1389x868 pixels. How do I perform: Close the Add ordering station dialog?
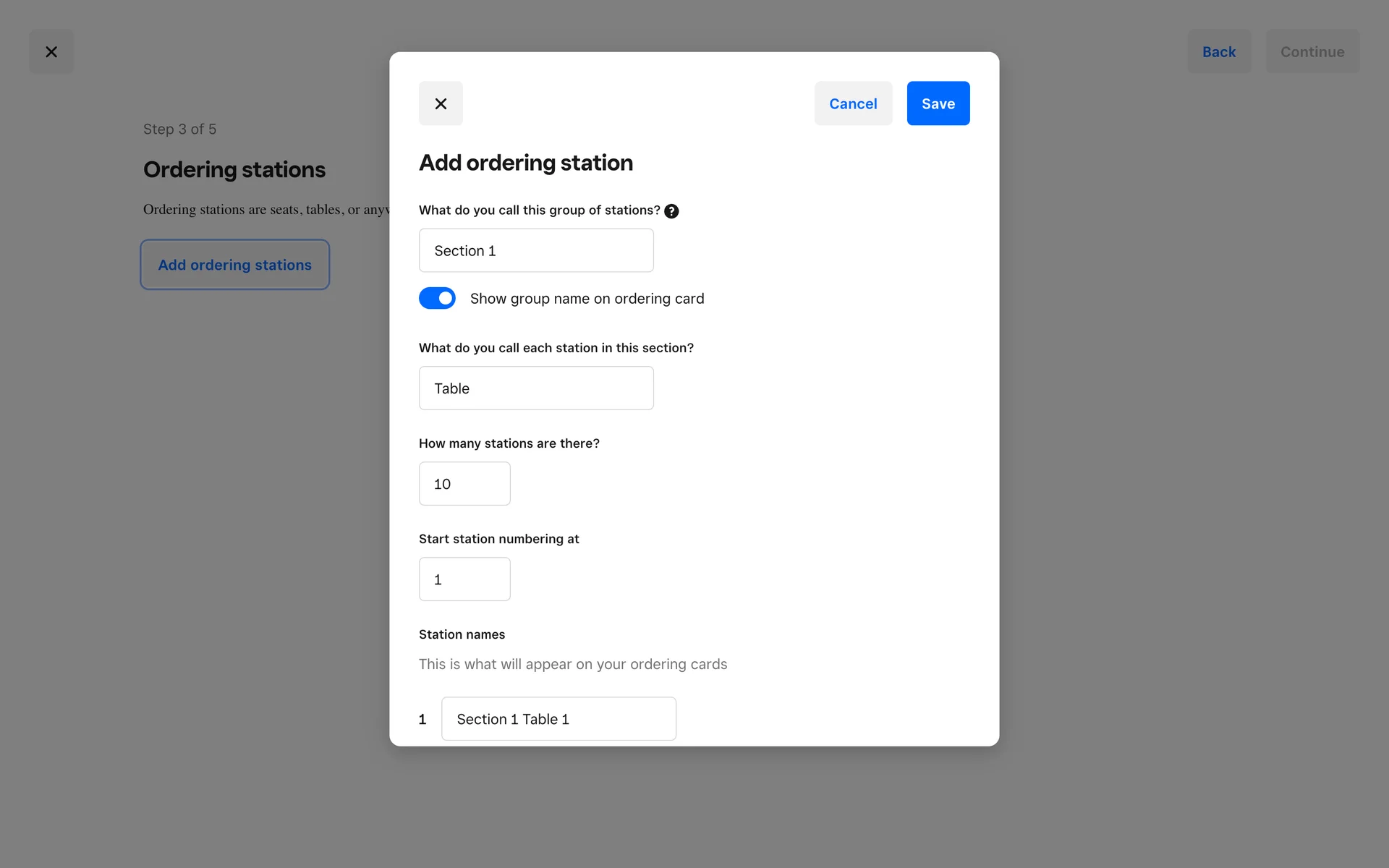441,103
